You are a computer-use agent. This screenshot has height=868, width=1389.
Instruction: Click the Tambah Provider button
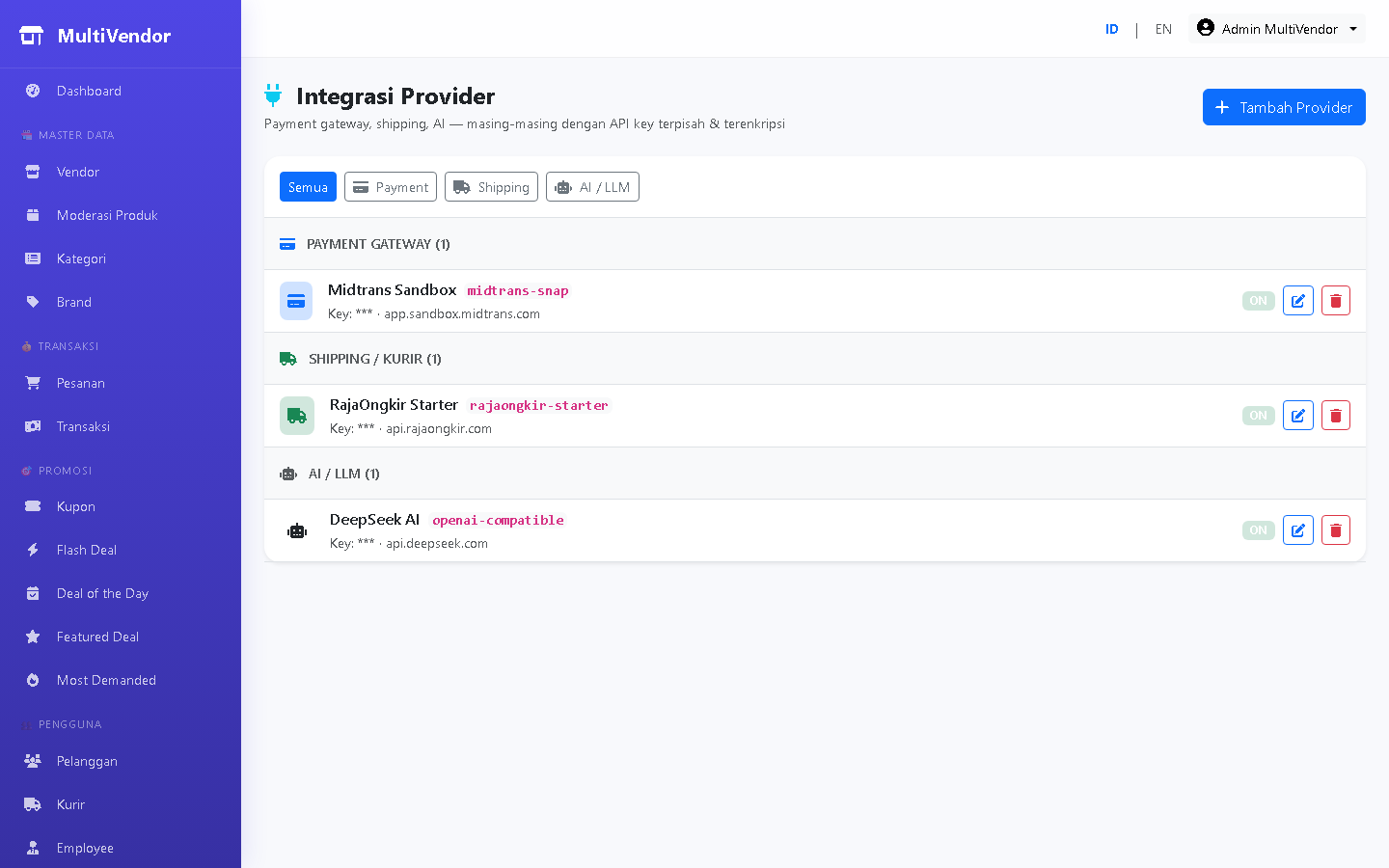tap(1284, 107)
